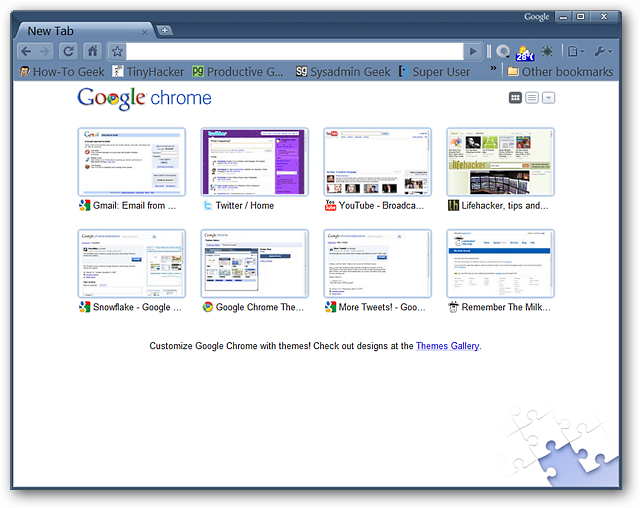Click the Snowflake extension icon in the toolbar

tap(547, 51)
